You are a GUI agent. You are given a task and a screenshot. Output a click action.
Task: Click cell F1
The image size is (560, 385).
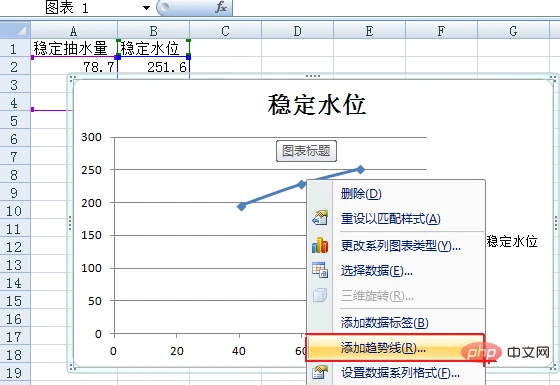(441, 48)
